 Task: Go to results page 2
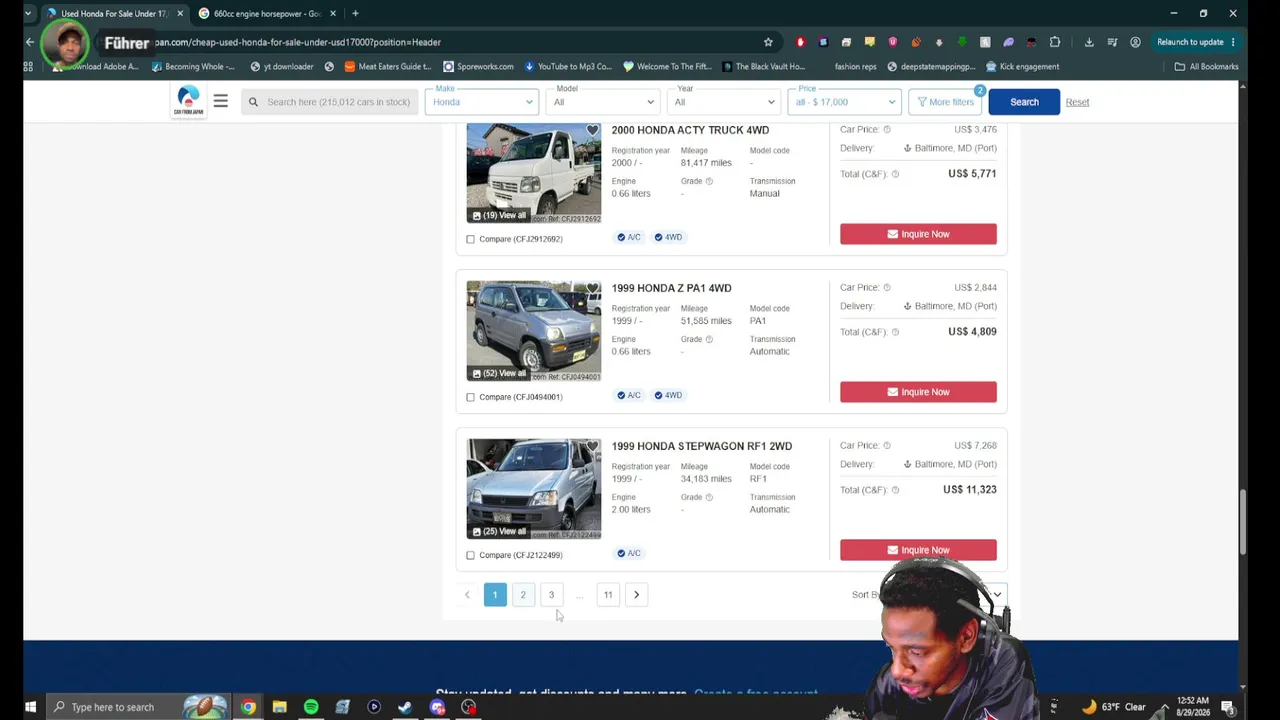click(x=523, y=595)
